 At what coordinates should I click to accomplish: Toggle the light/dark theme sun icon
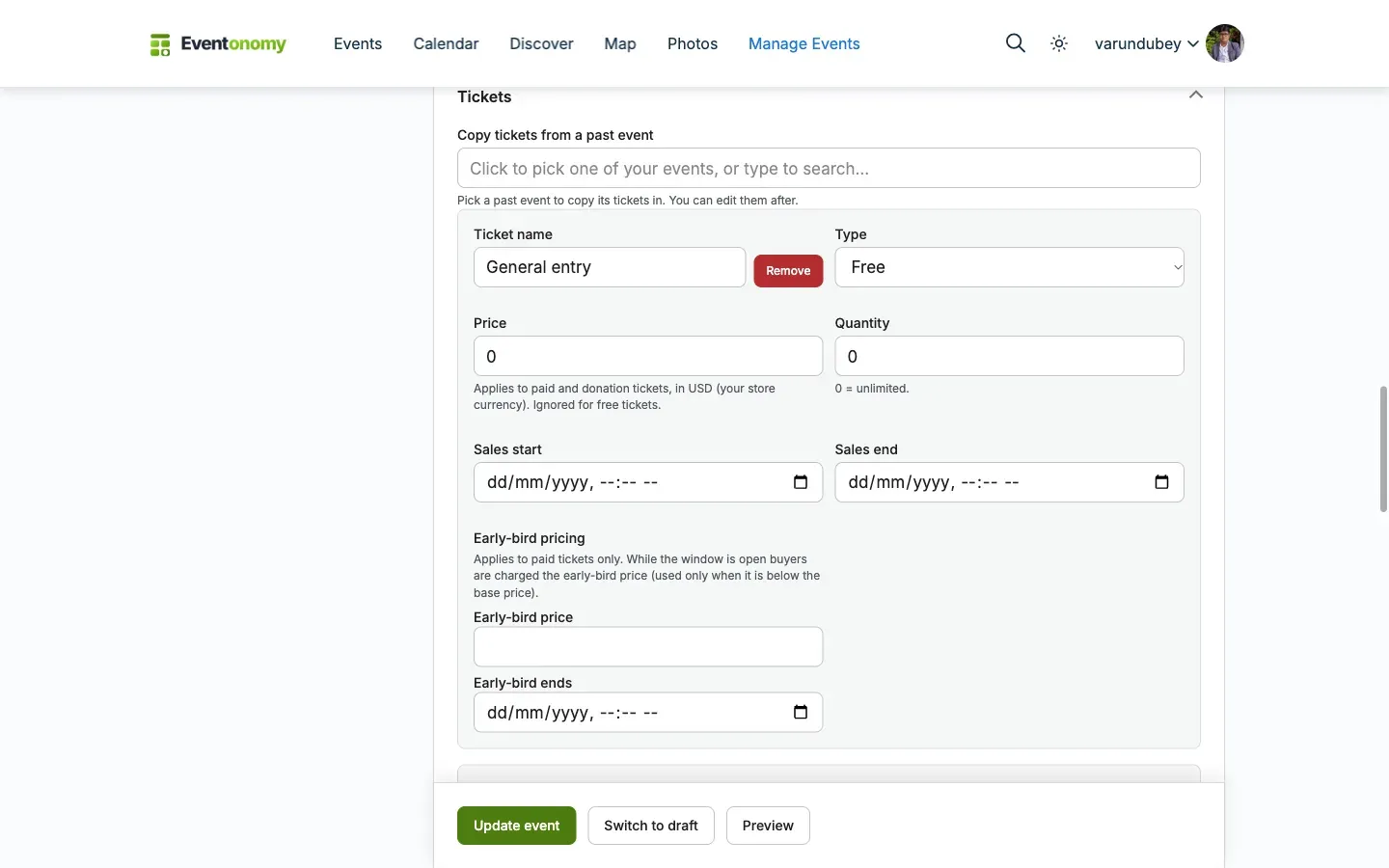[1059, 43]
